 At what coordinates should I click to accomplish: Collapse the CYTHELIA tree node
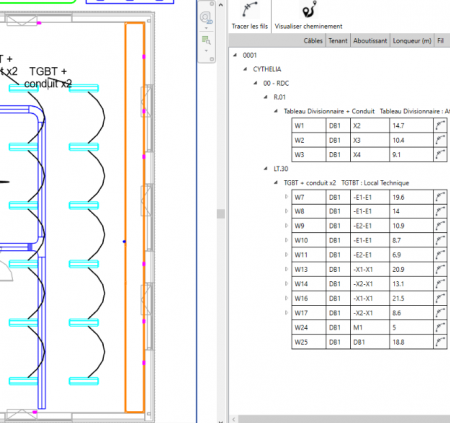246,69
